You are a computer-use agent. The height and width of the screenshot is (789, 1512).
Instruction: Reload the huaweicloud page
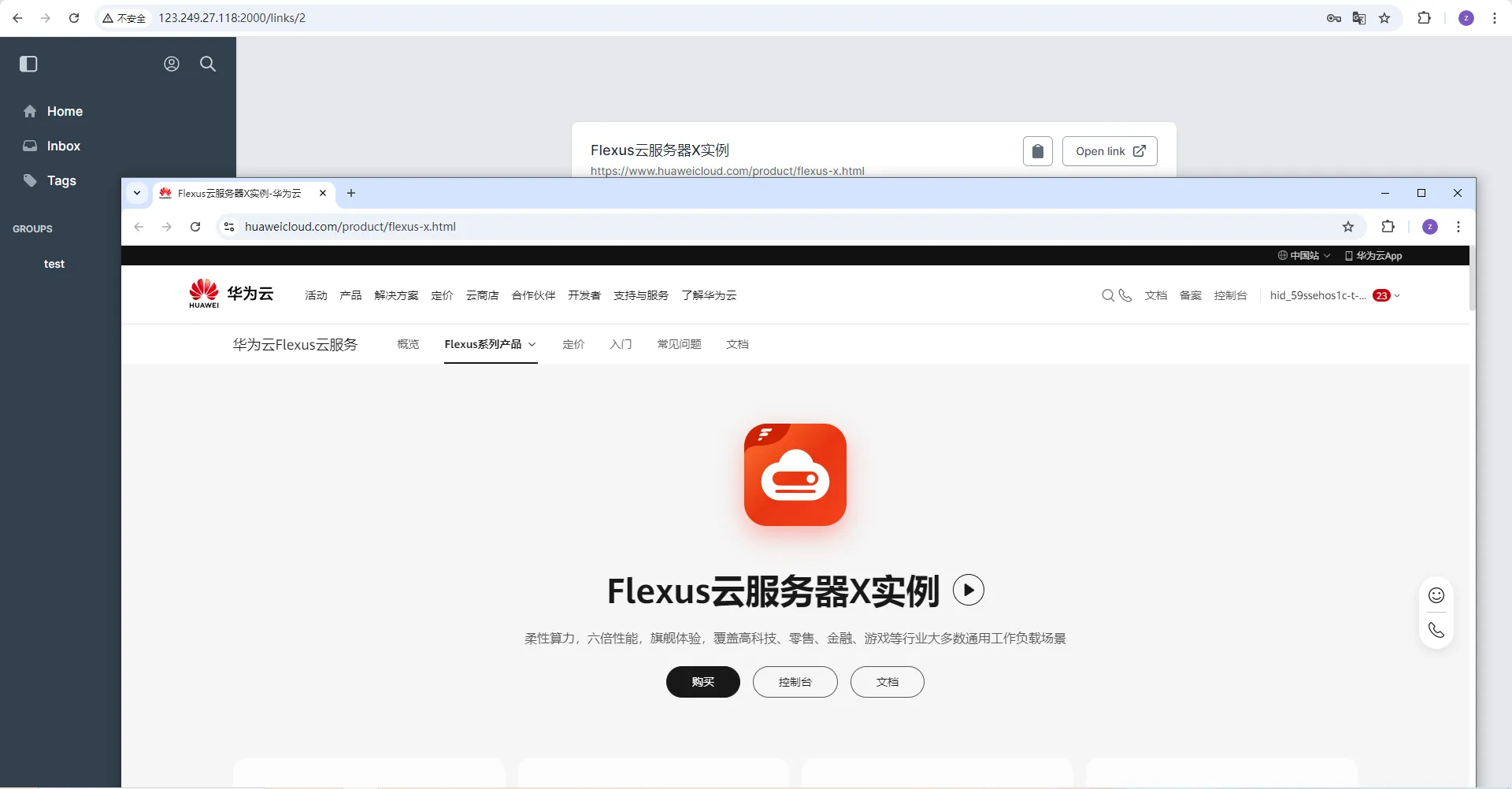tap(195, 227)
